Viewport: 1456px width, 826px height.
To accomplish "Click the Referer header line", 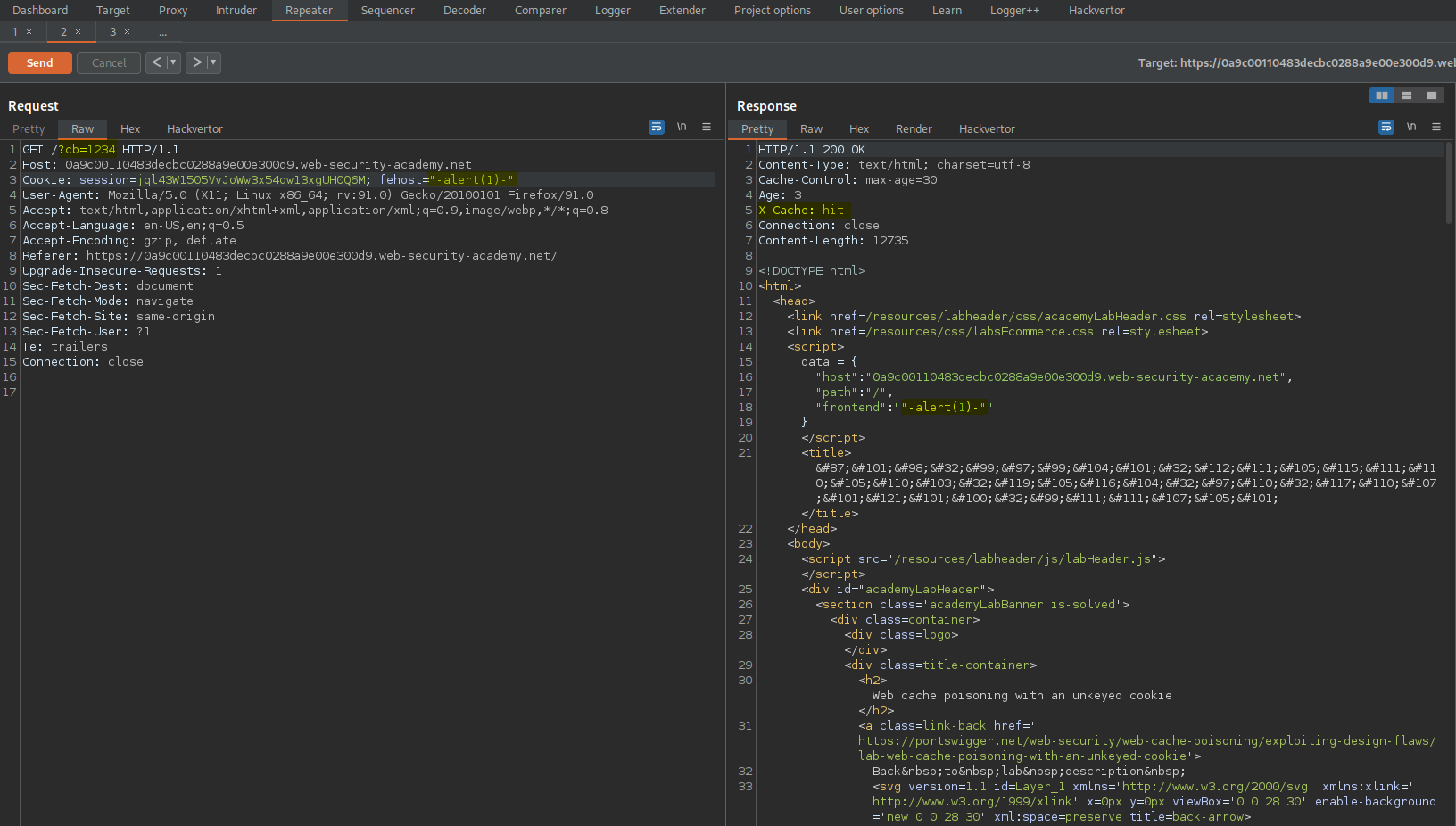I will click(x=290, y=256).
